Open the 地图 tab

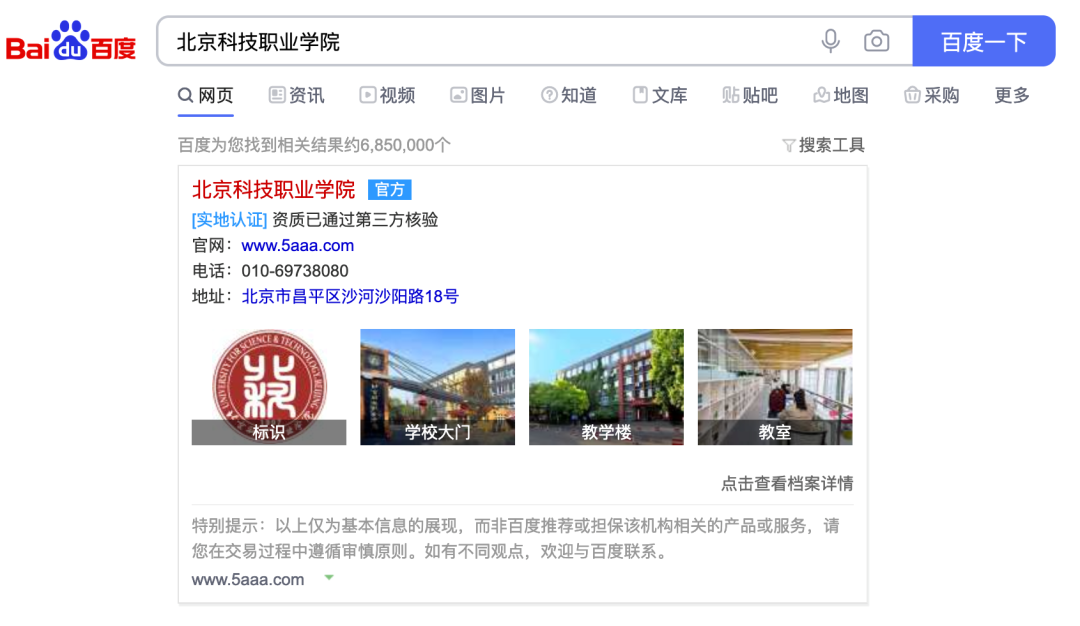(x=841, y=95)
